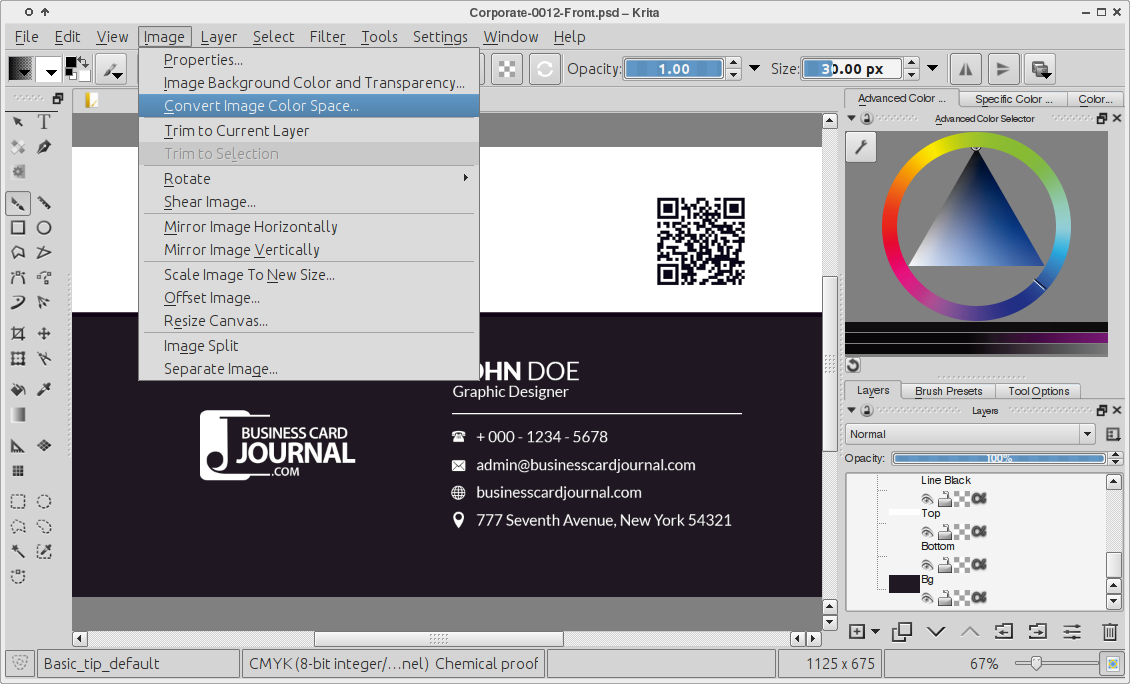Delete layer with the trash icon
The height and width of the screenshot is (684, 1130).
(1109, 631)
